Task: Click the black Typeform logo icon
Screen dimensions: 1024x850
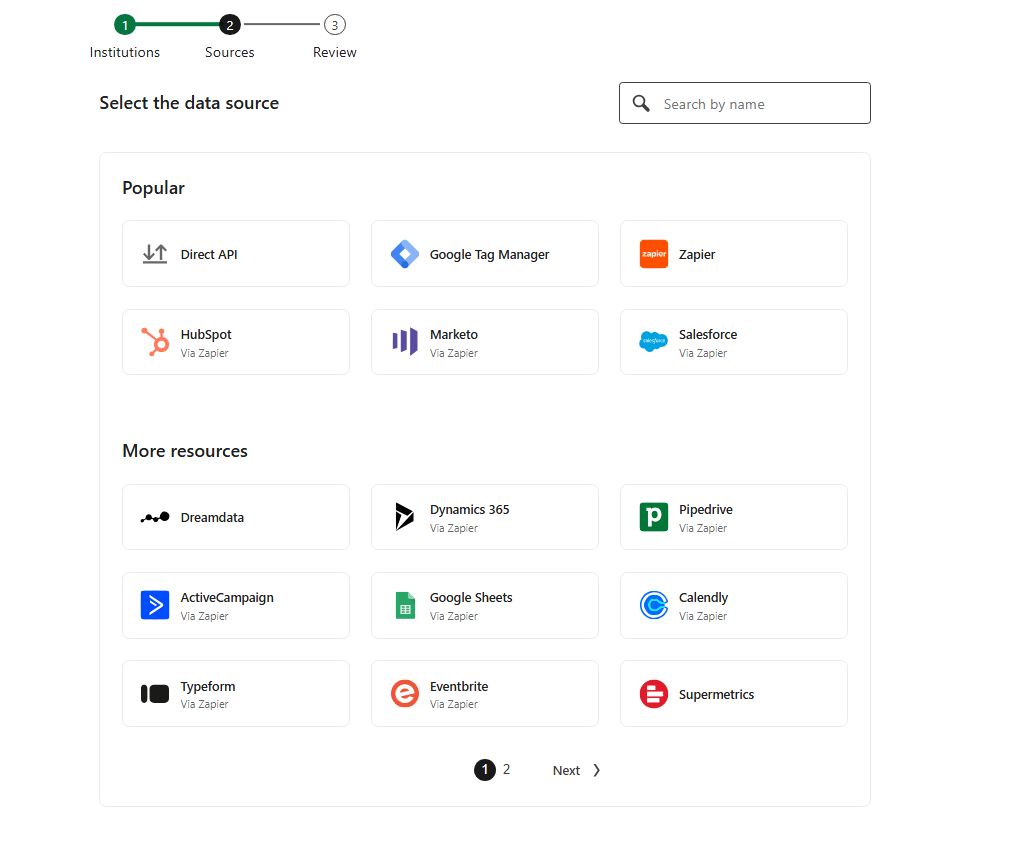Action: (155, 693)
